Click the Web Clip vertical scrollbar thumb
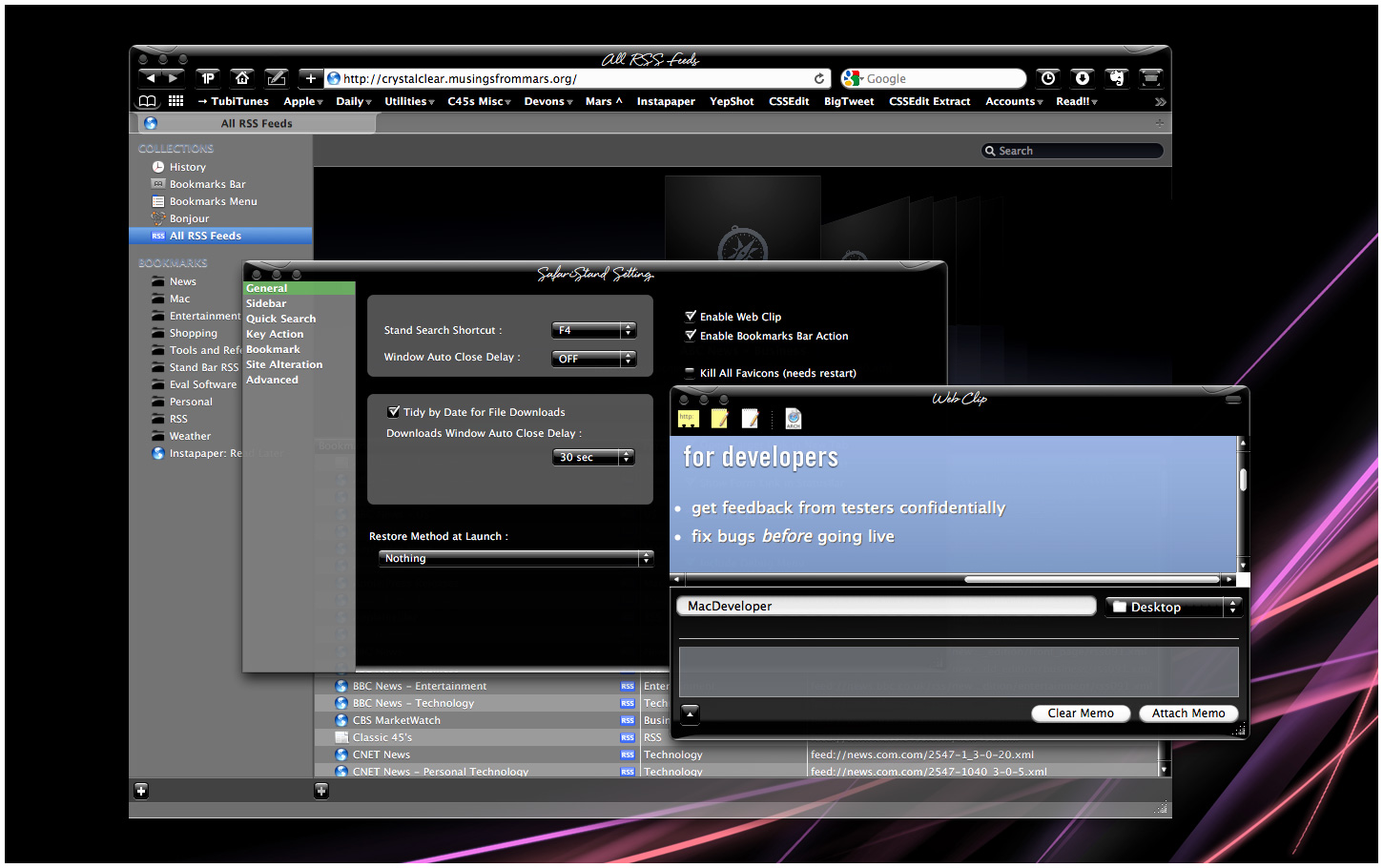The width and height of the screenshot is (1383, 868). tap(1243, 479)
